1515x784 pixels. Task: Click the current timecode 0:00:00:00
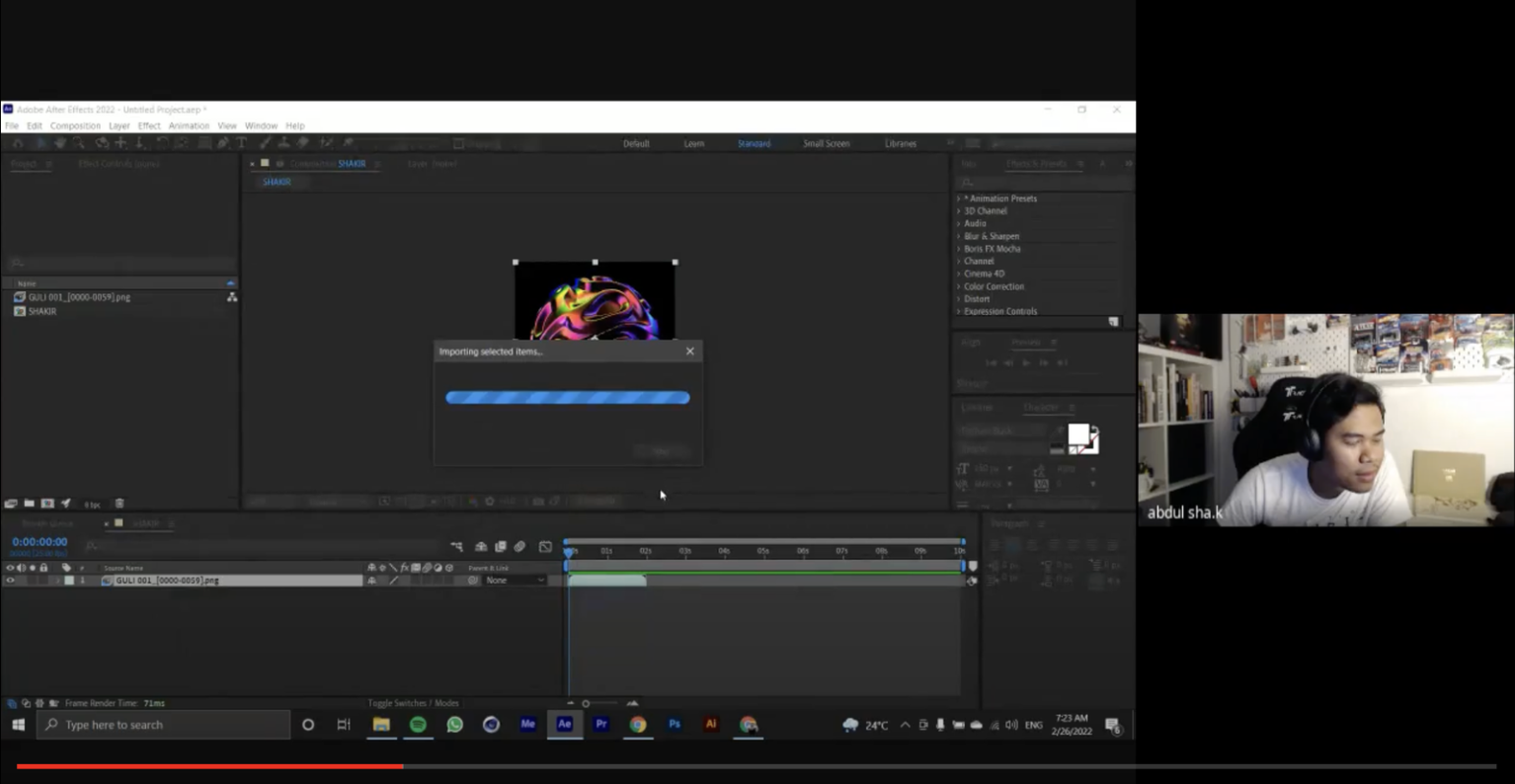click(x=40, y=542)
